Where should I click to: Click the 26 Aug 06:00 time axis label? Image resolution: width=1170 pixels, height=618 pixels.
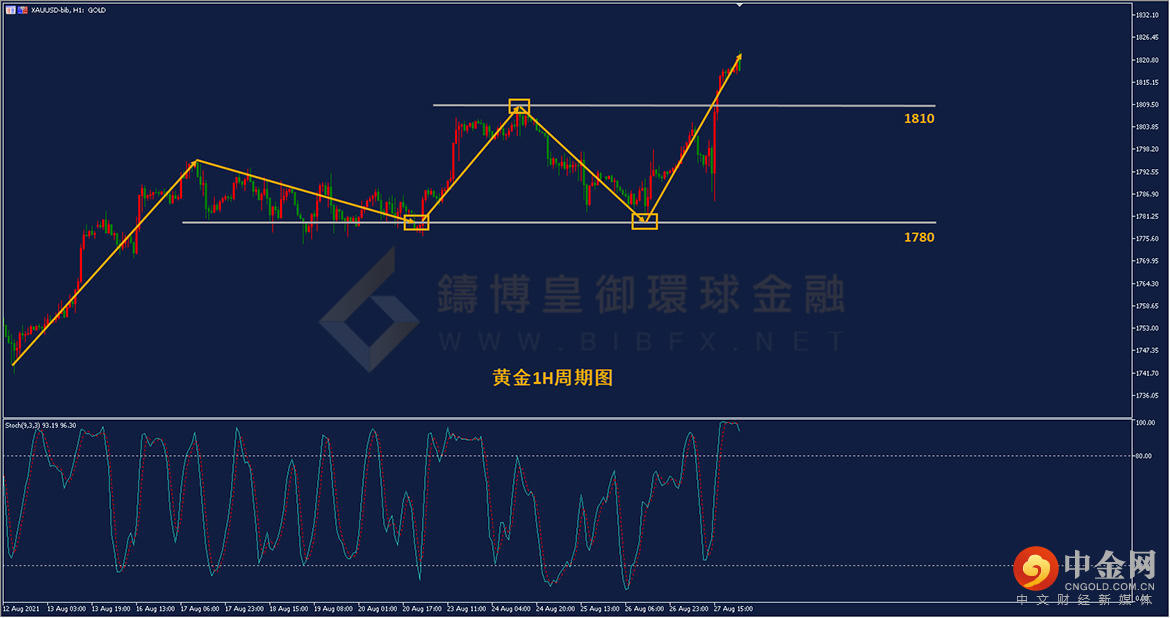point(644,609)
